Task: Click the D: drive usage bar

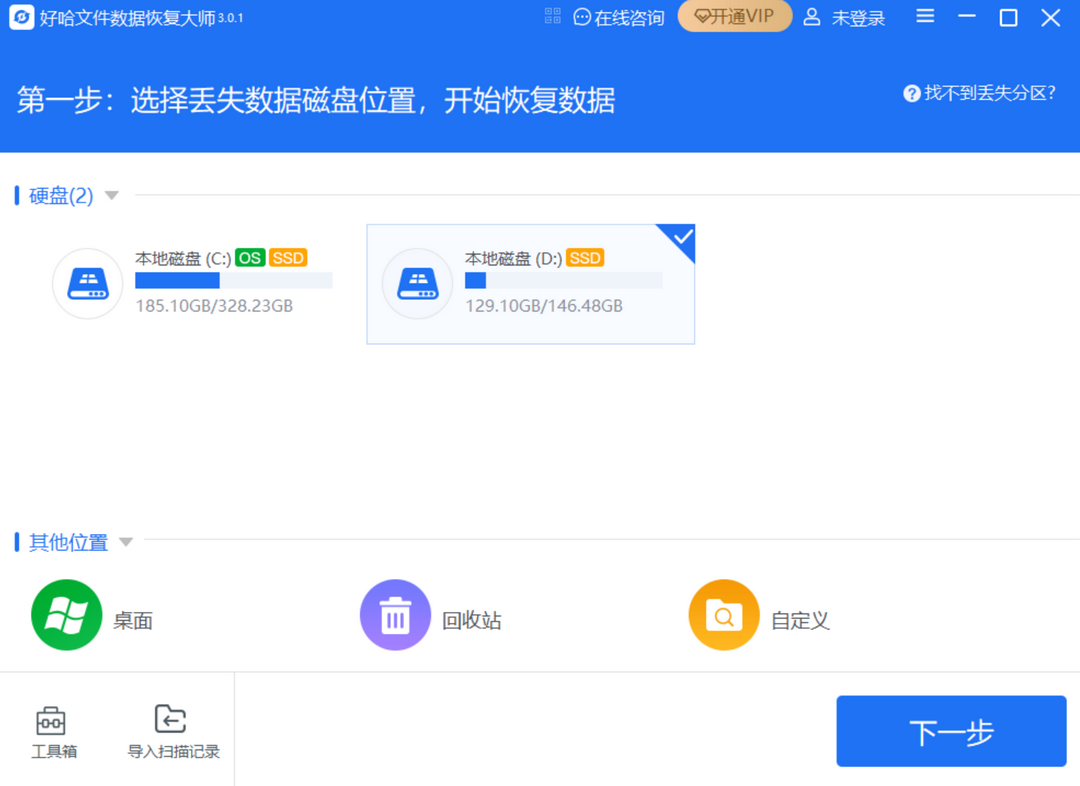Action: [x=562, y=281]
